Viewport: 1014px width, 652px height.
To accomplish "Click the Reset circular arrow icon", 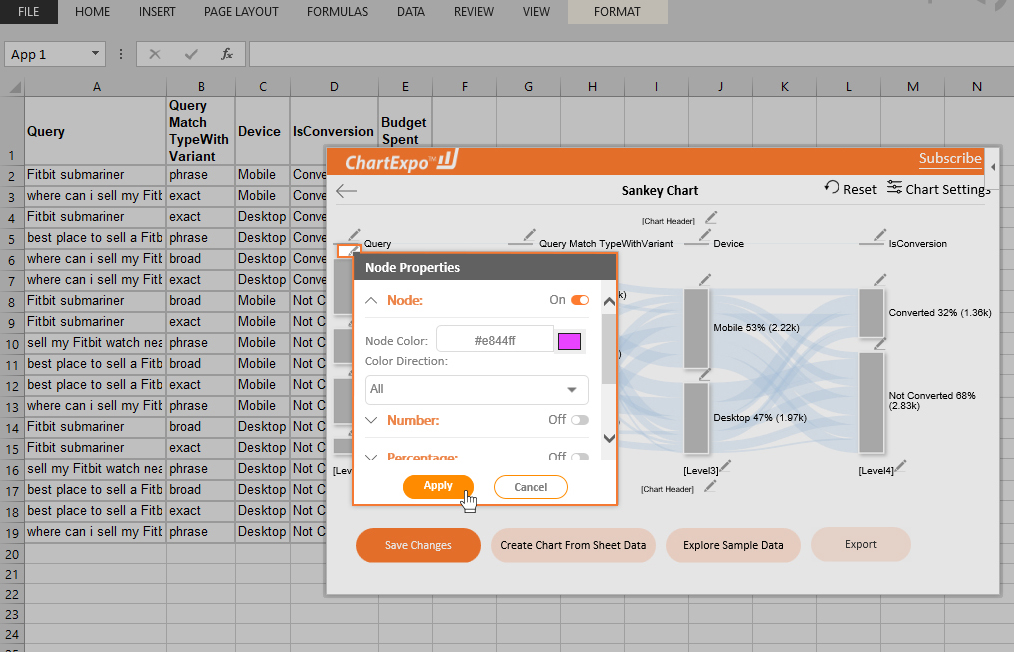I will pos(831,188).
